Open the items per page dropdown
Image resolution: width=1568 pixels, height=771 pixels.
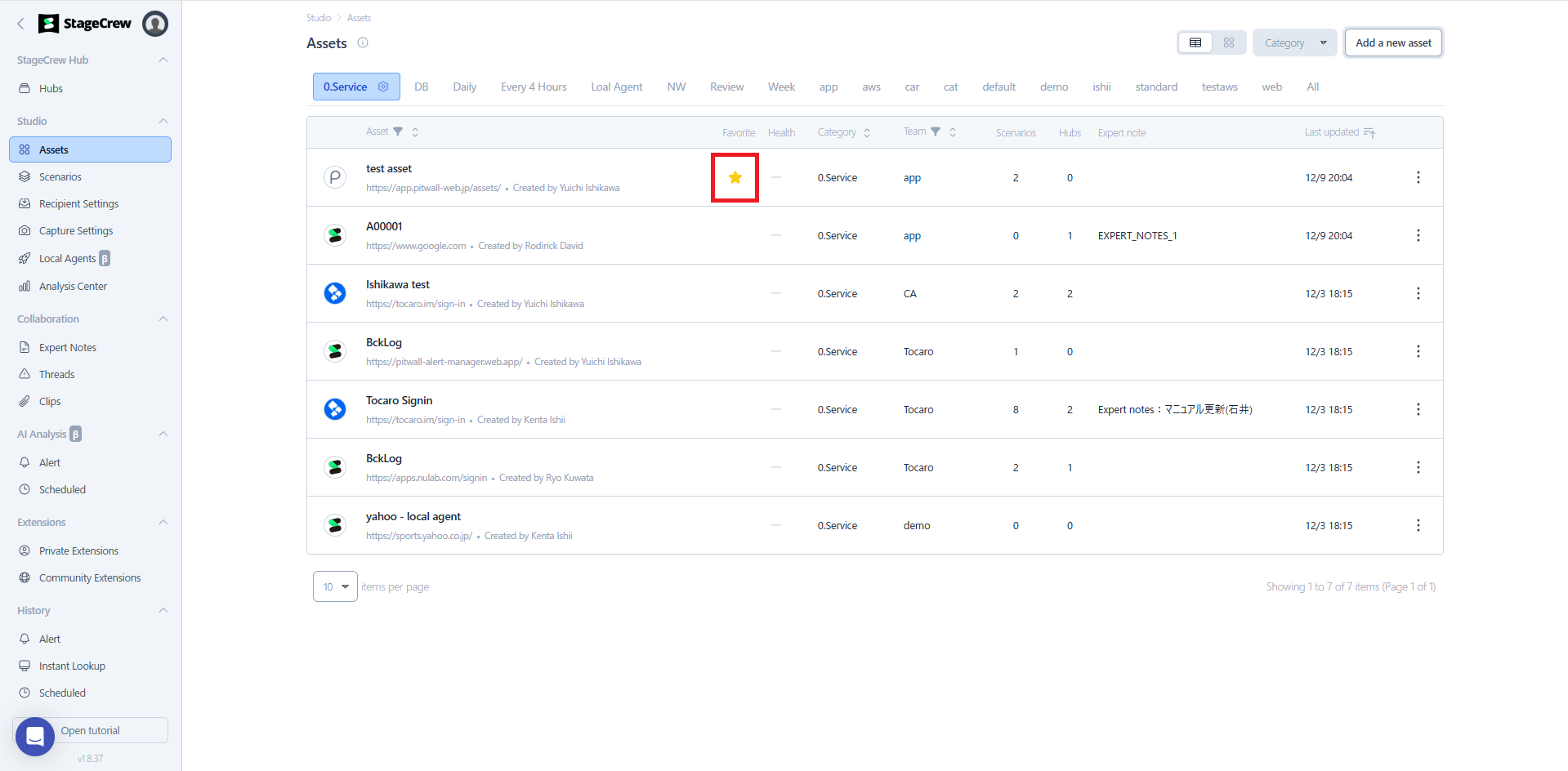335,586
